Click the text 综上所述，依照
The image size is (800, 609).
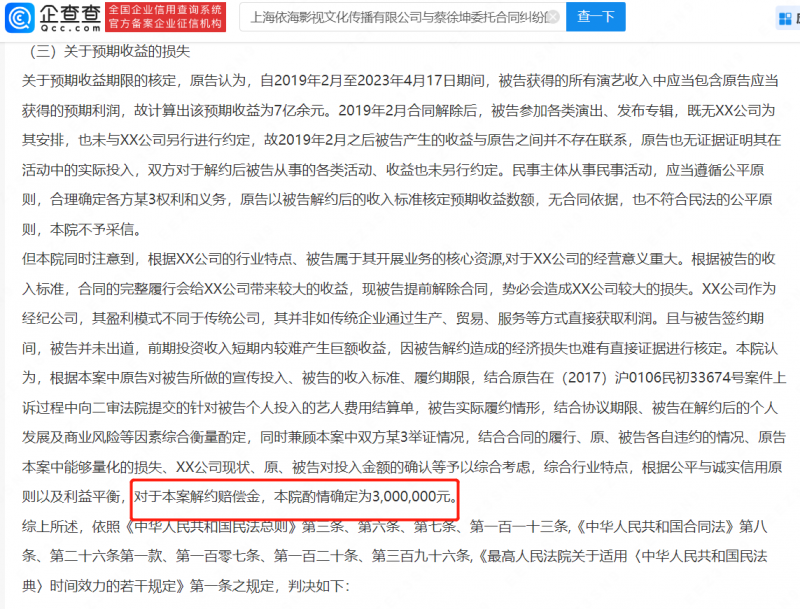tap(71, 526)
